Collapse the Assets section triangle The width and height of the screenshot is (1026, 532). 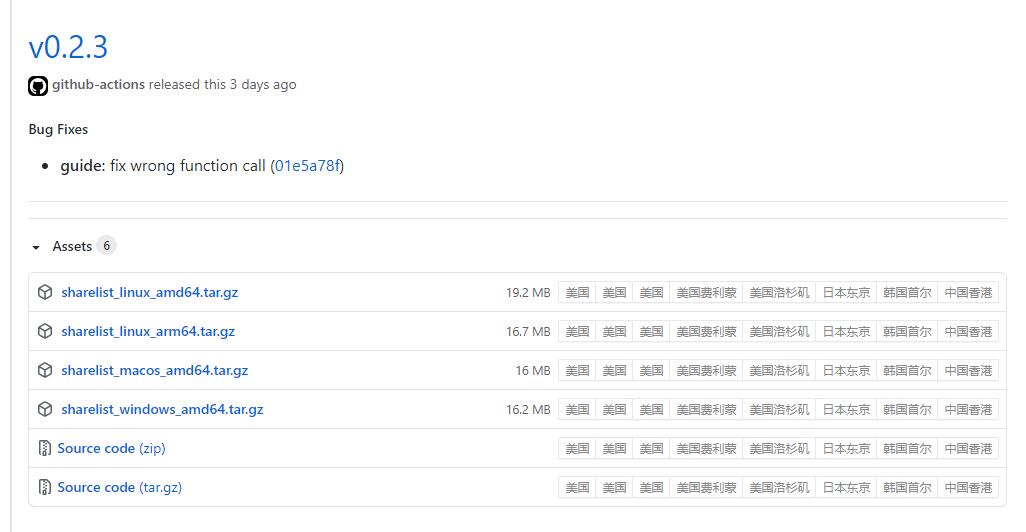36,247
